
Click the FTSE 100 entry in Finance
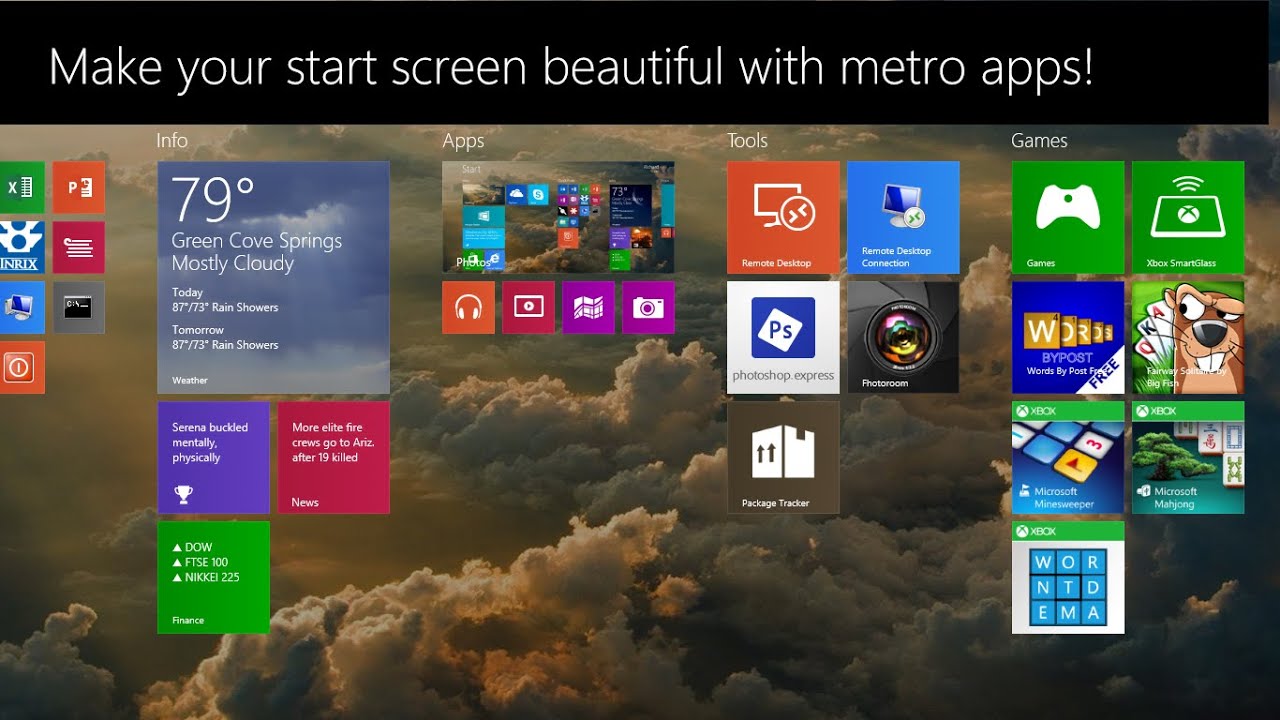[200, 562]
